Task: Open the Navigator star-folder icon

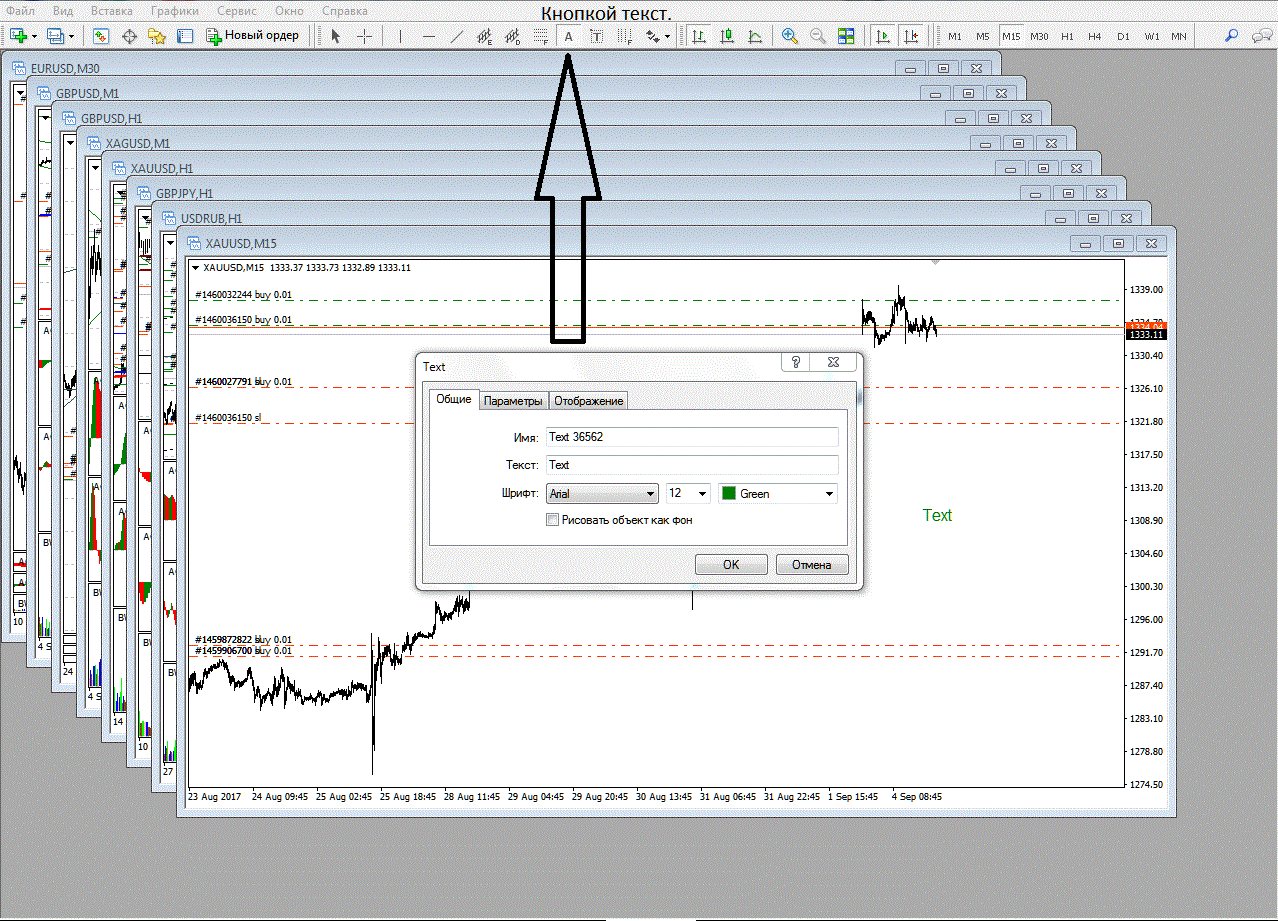Action: 157,36
